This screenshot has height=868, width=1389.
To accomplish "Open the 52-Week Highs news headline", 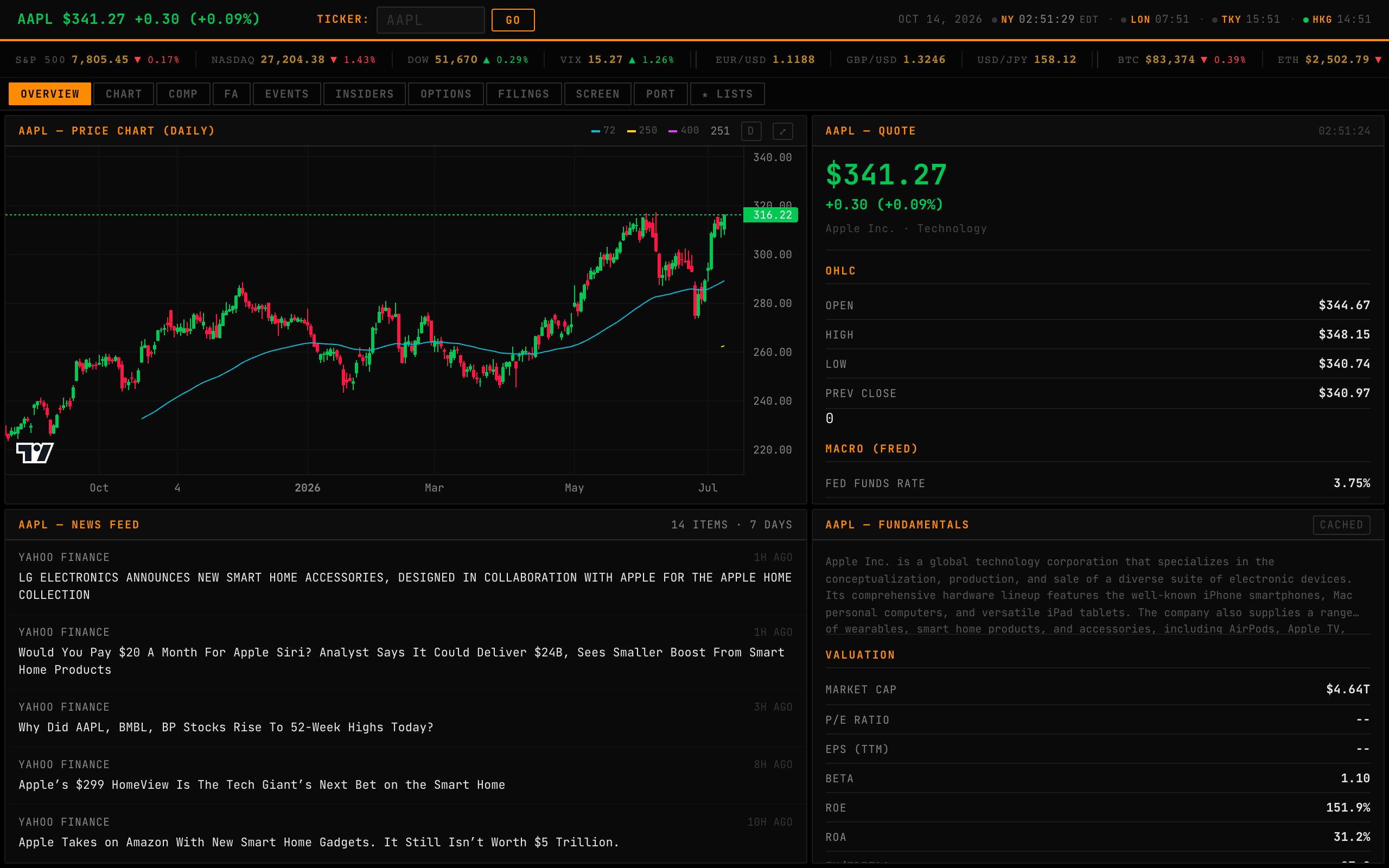I will pyautogui.click(x=226, y=727).
